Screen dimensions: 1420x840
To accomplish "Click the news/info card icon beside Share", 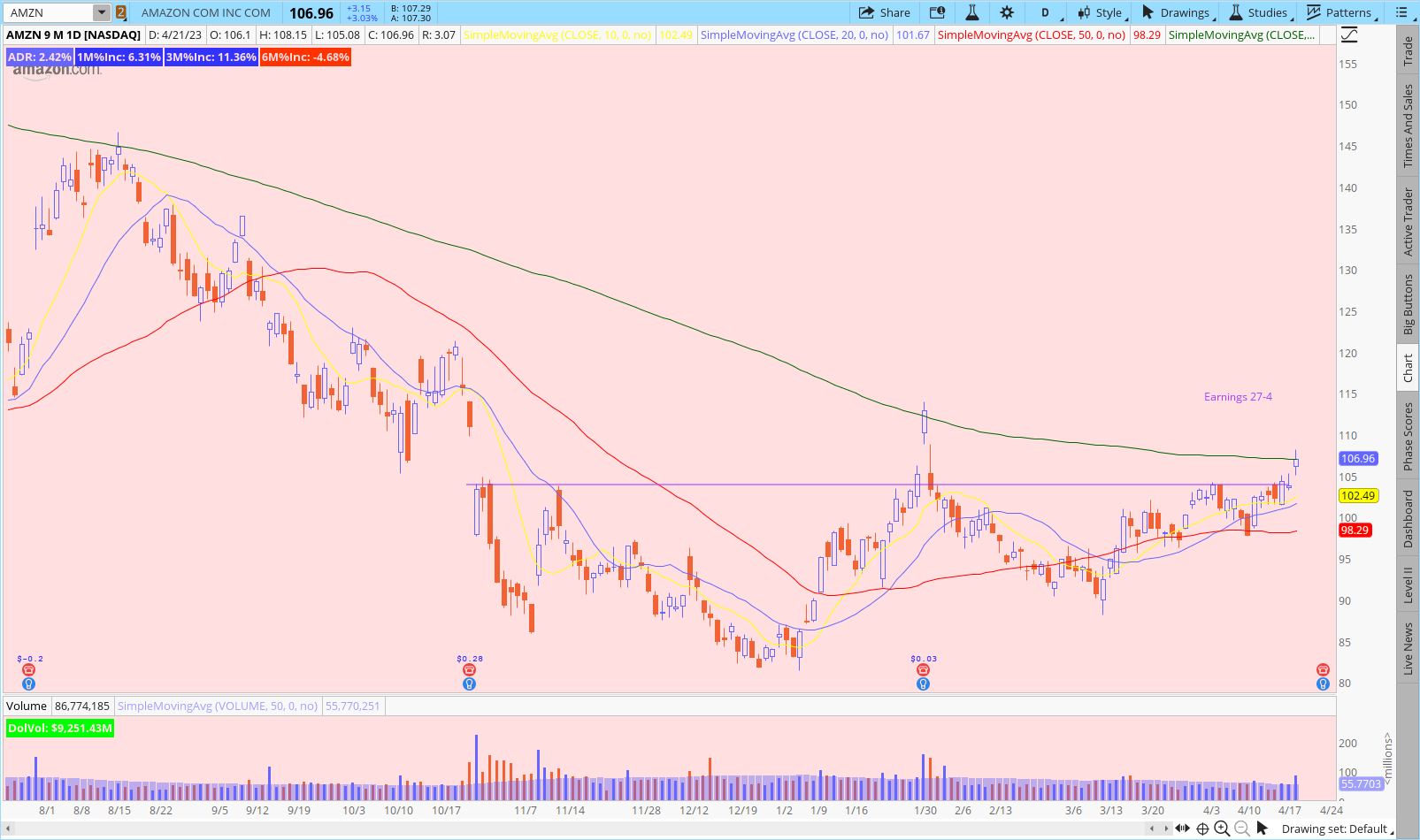I will (937, 12).
